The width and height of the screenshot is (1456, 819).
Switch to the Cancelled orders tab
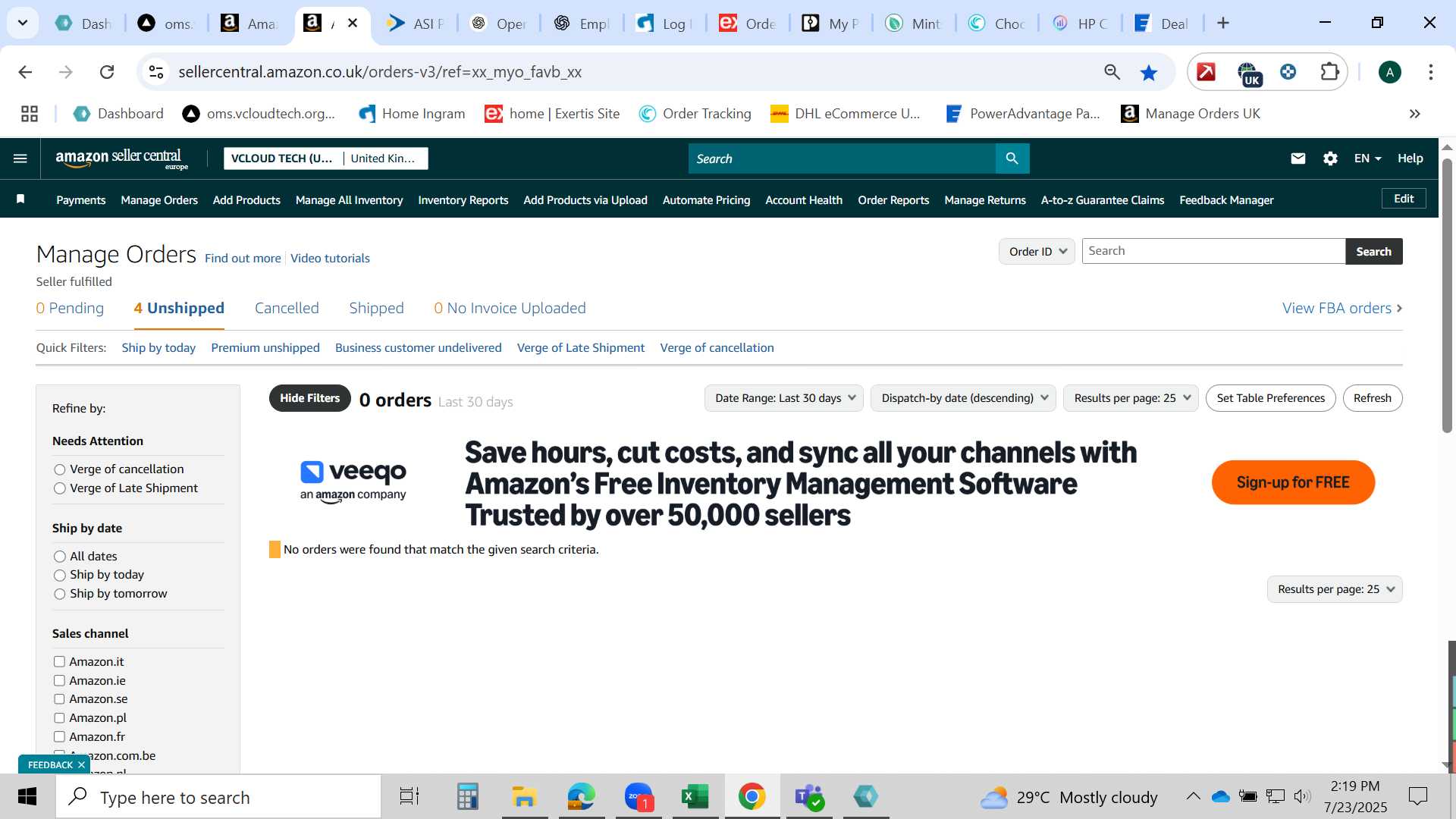point(287,308)
